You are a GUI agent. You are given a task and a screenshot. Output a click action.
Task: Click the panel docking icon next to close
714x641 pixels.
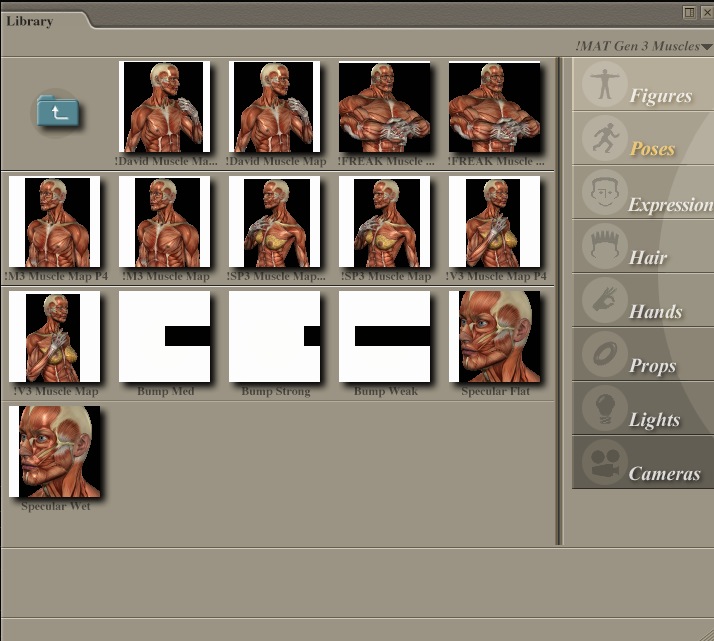[x=689, y=12]
